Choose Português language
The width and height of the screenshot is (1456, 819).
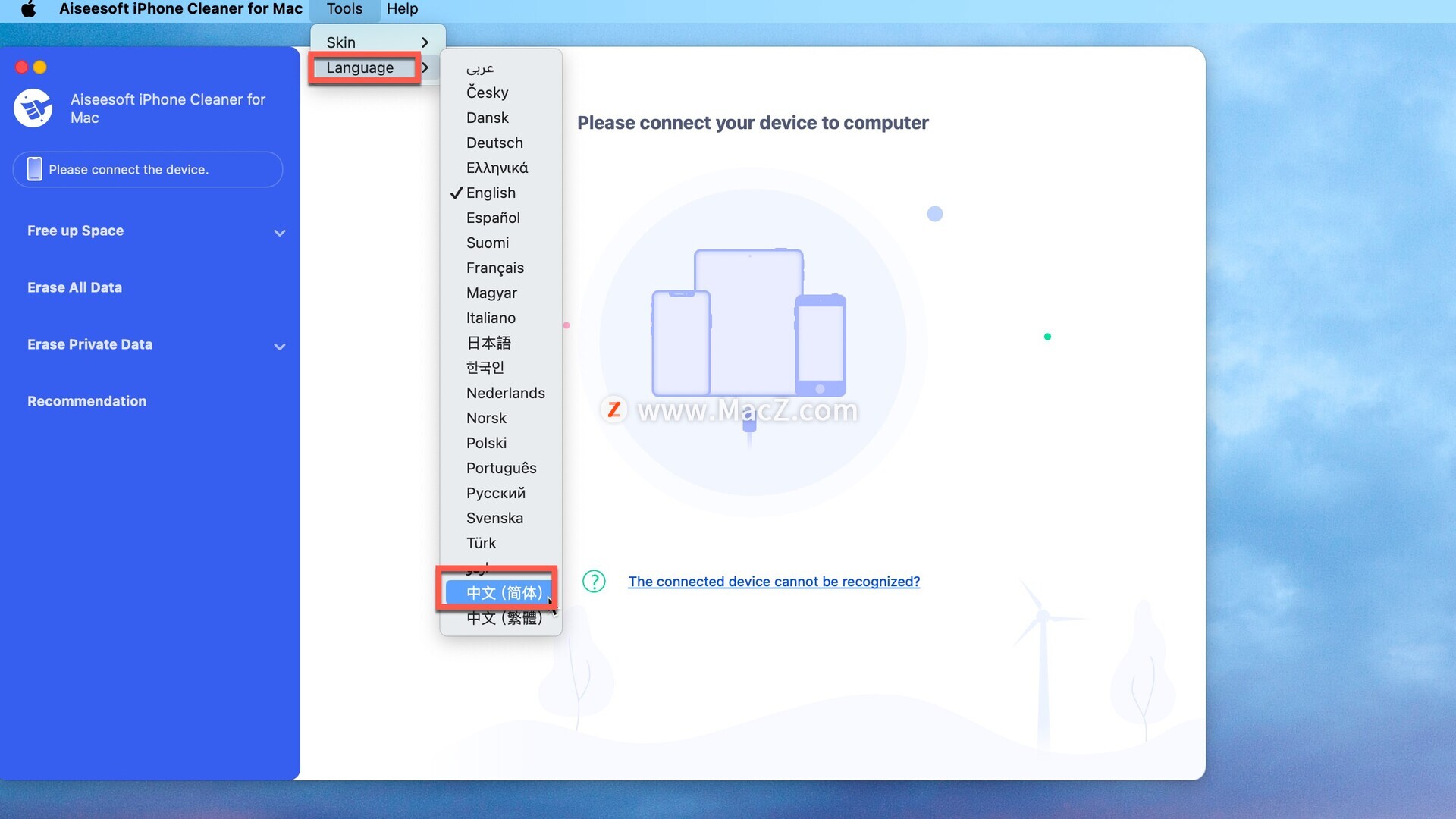click(500, 468)
